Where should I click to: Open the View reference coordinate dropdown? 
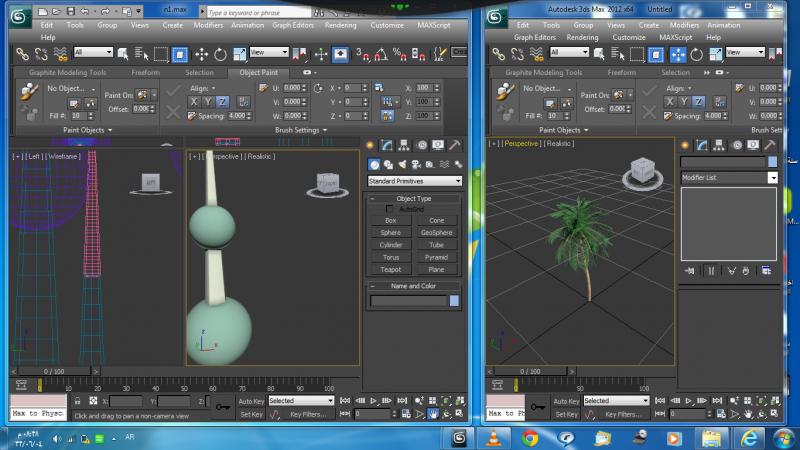point(270,53)
